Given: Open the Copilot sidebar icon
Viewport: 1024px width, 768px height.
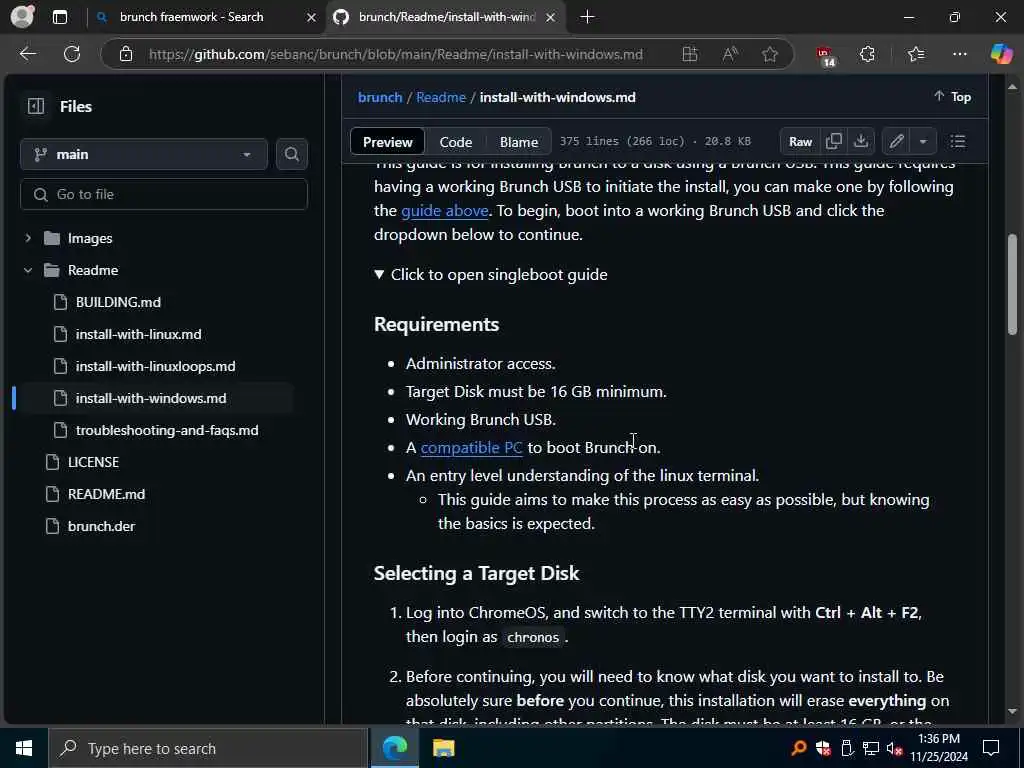Looking at the screenshot, I should (x=1001, y=54).
